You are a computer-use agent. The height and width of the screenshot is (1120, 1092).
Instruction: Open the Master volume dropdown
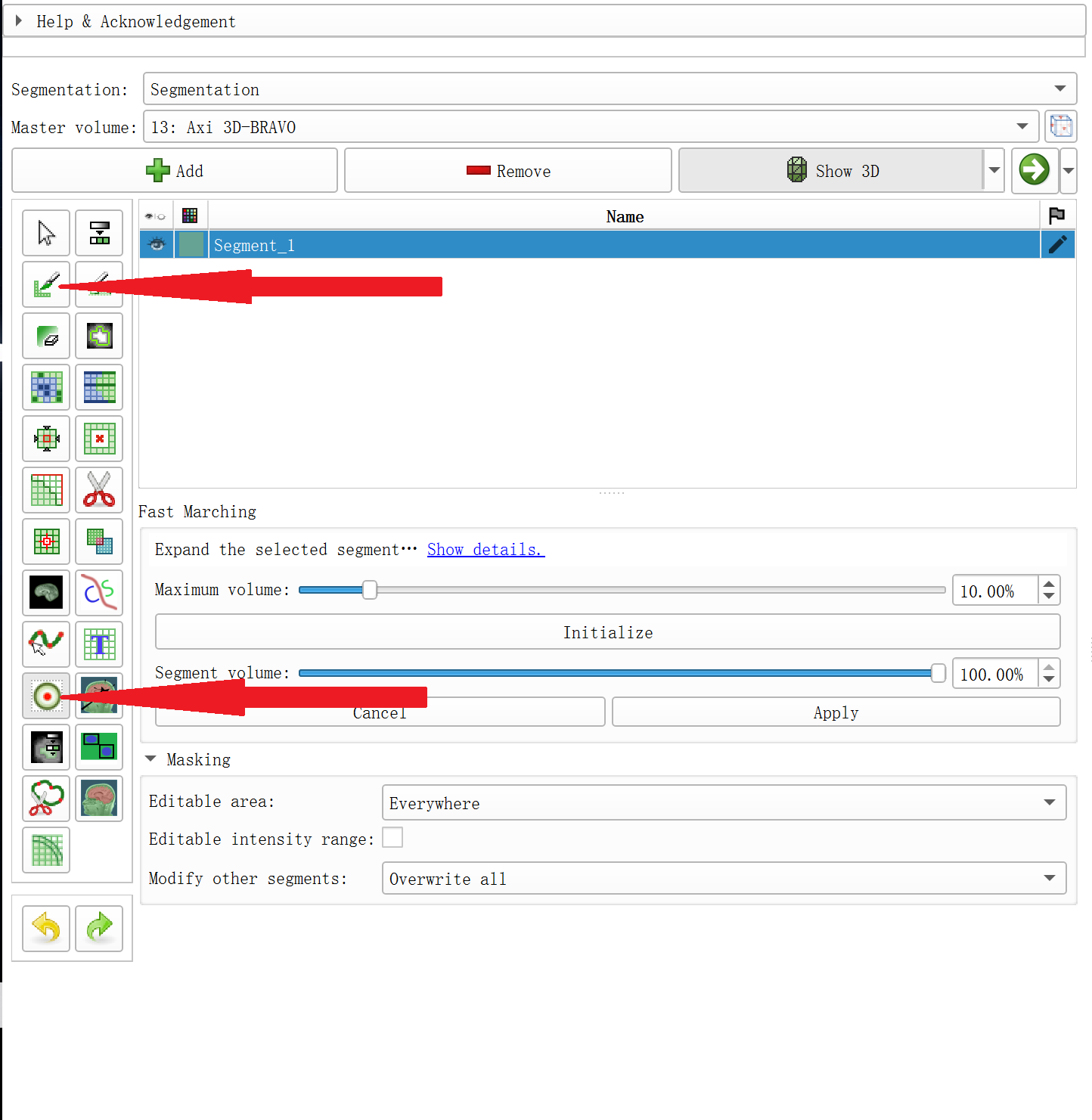click(x=1022, y=127)
